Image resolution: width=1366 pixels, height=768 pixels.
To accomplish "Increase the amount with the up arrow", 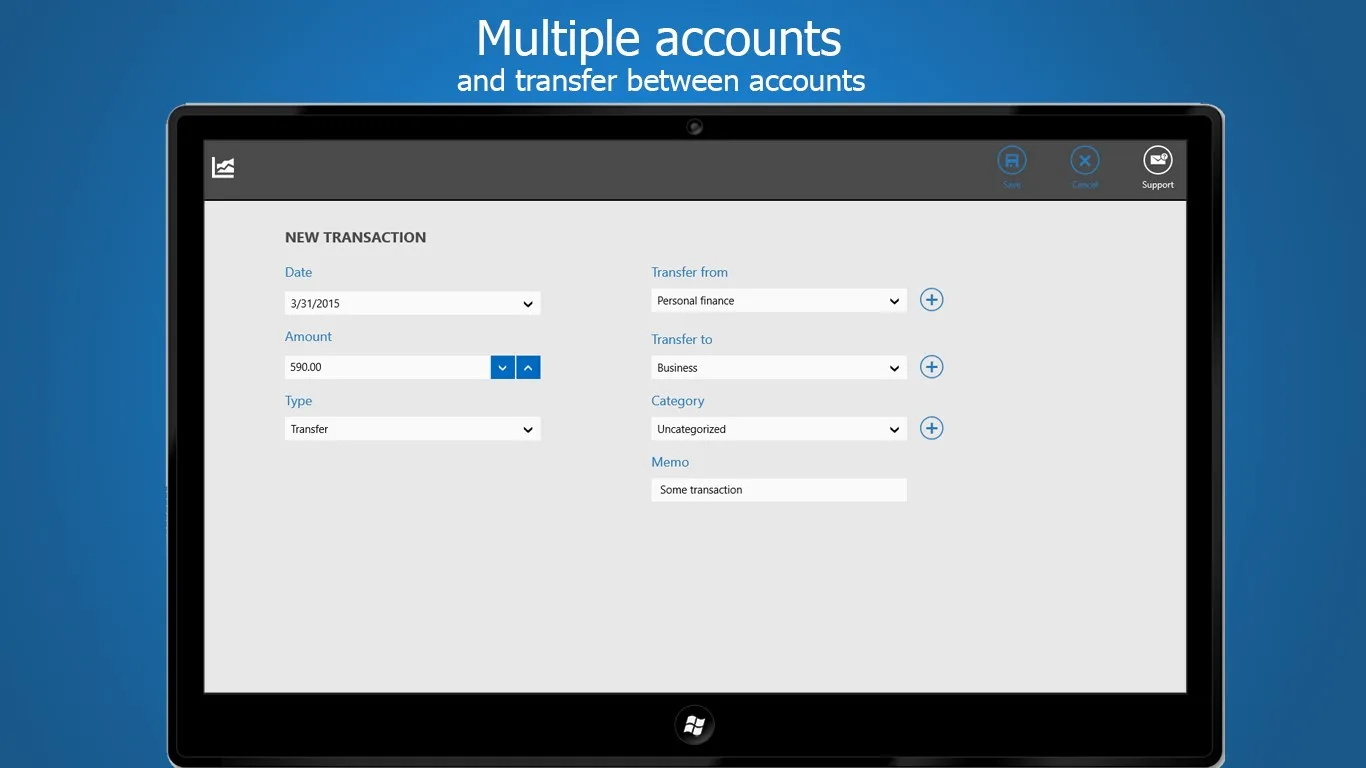I will (528, 367).
